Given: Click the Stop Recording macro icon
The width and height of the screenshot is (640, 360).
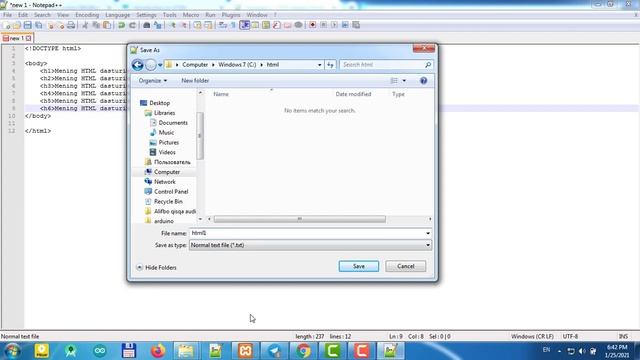Looking at the screenshot, I should click(323, 25).
